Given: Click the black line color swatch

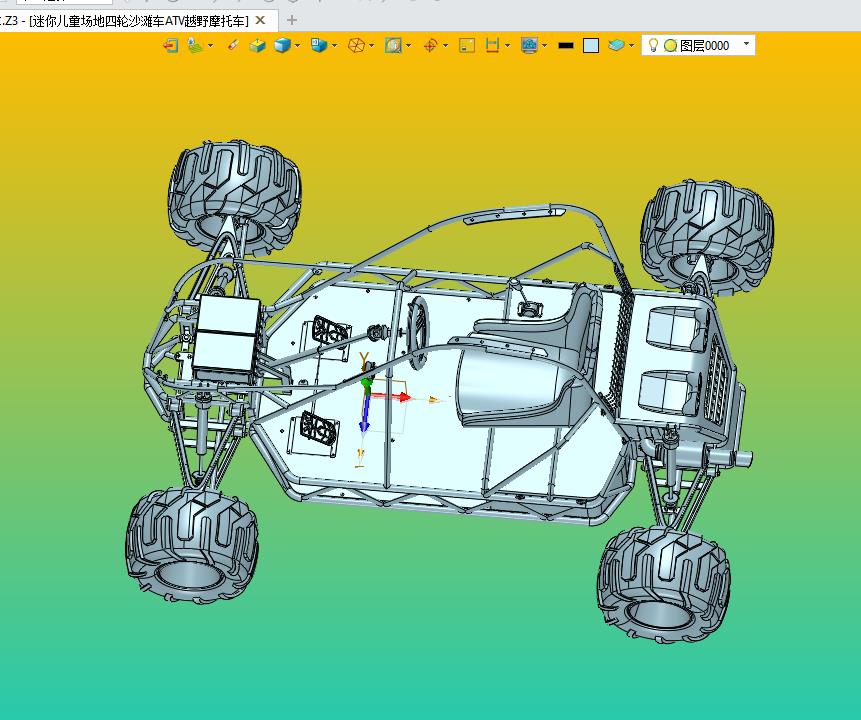Looking at the screenshot, I should 566,46.
